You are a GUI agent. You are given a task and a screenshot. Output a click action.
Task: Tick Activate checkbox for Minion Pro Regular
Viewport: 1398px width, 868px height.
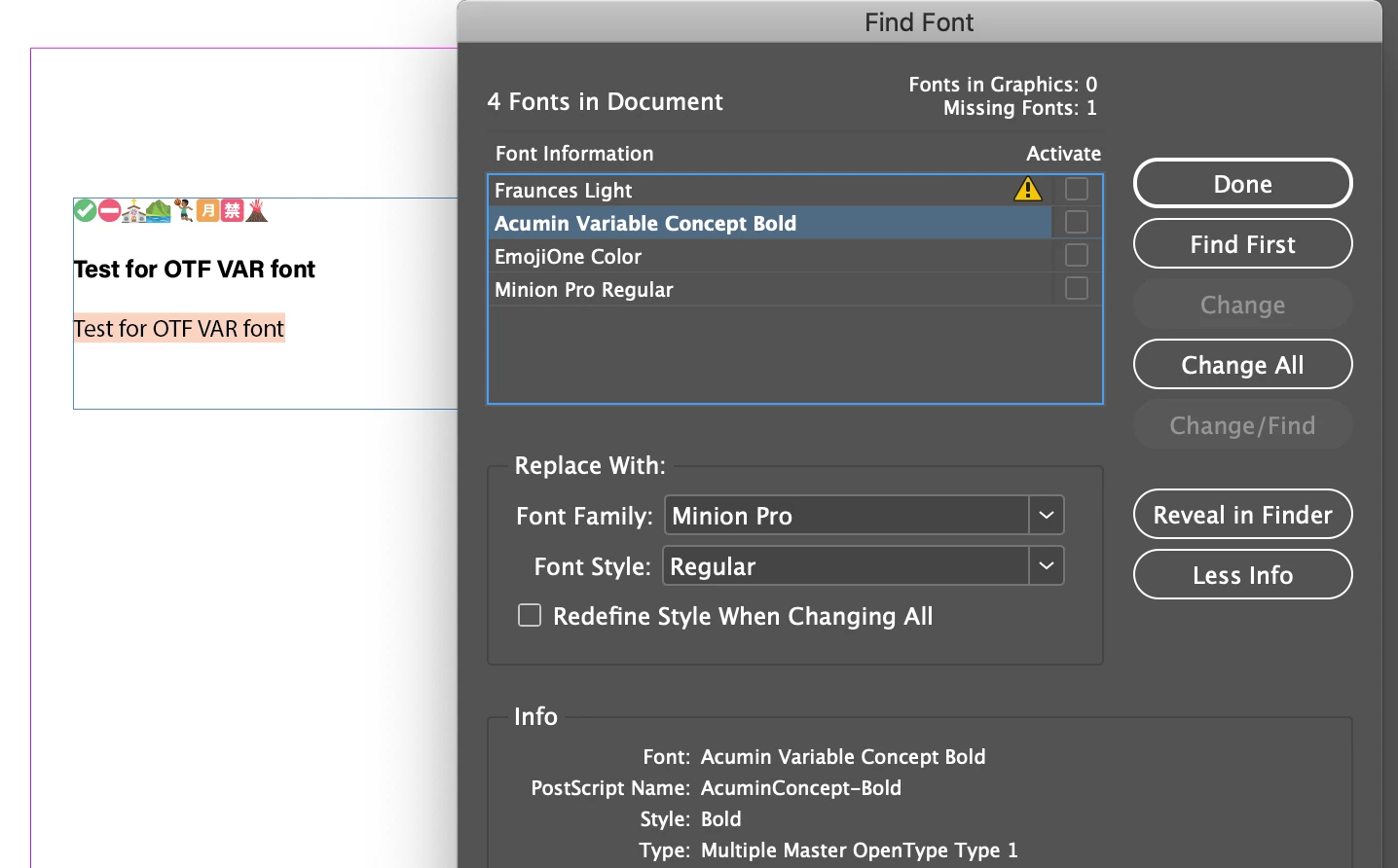[1076, 288]
